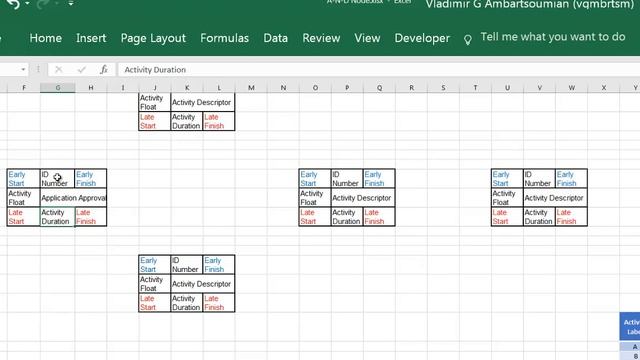
Task: Select column header H
Action: tap(91, 88)
